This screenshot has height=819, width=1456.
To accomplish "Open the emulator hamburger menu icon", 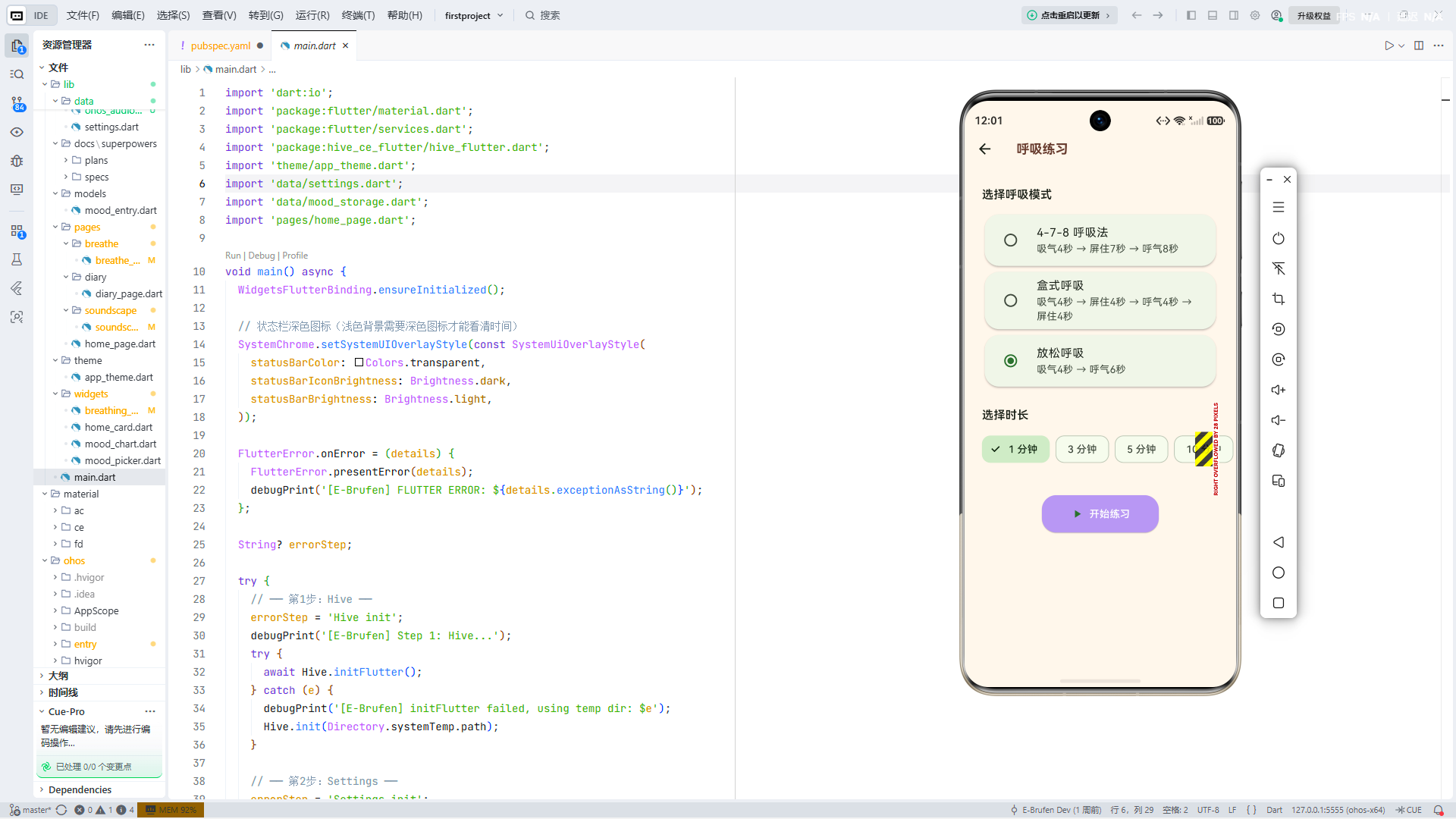I will click(1279, 207).
